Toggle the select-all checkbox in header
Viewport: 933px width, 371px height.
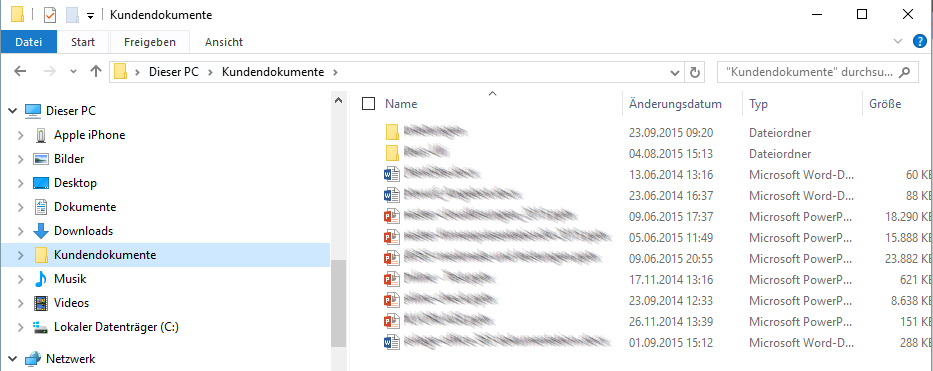pos(368,104)
